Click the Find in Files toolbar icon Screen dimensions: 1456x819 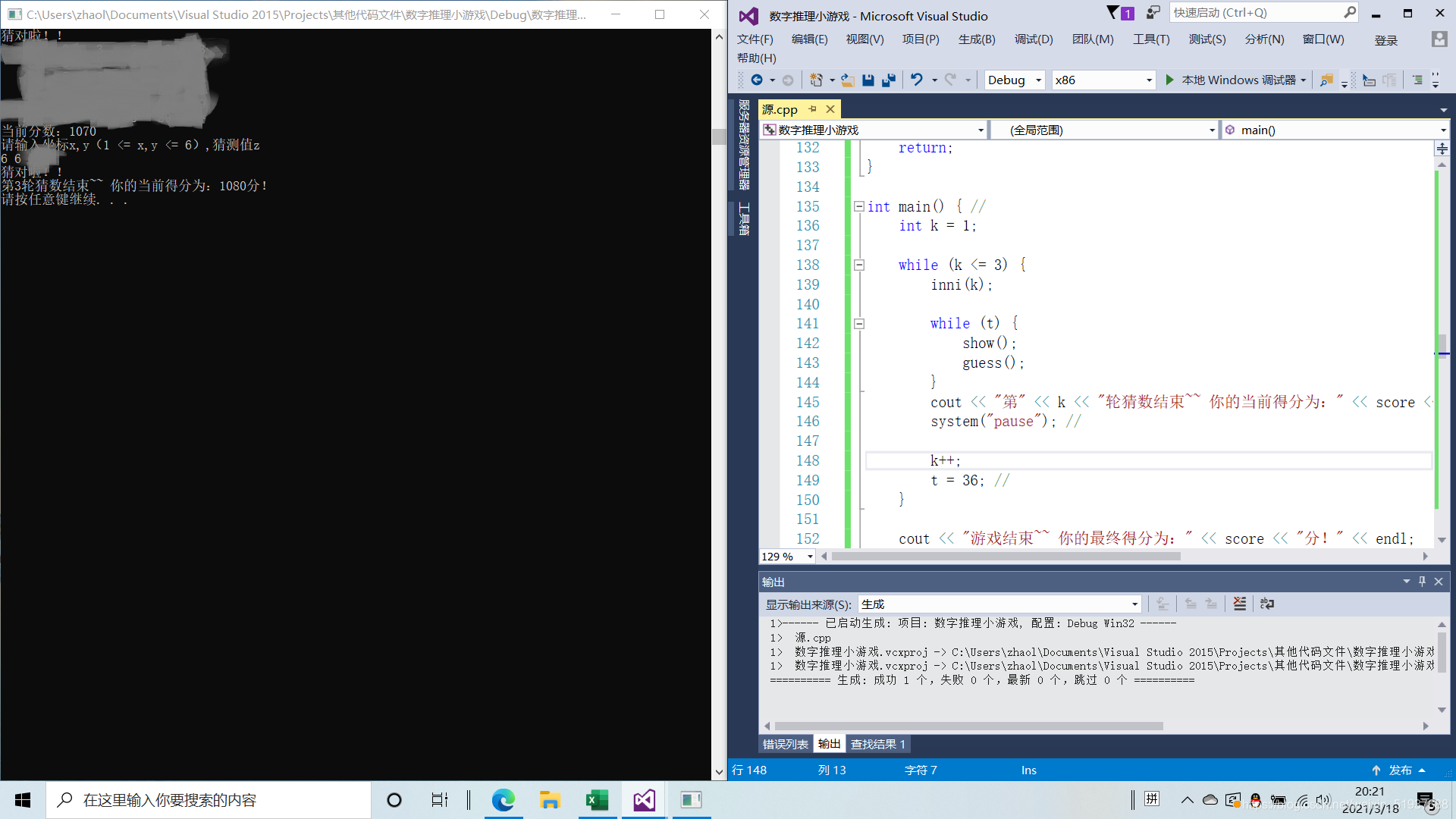1326,80
